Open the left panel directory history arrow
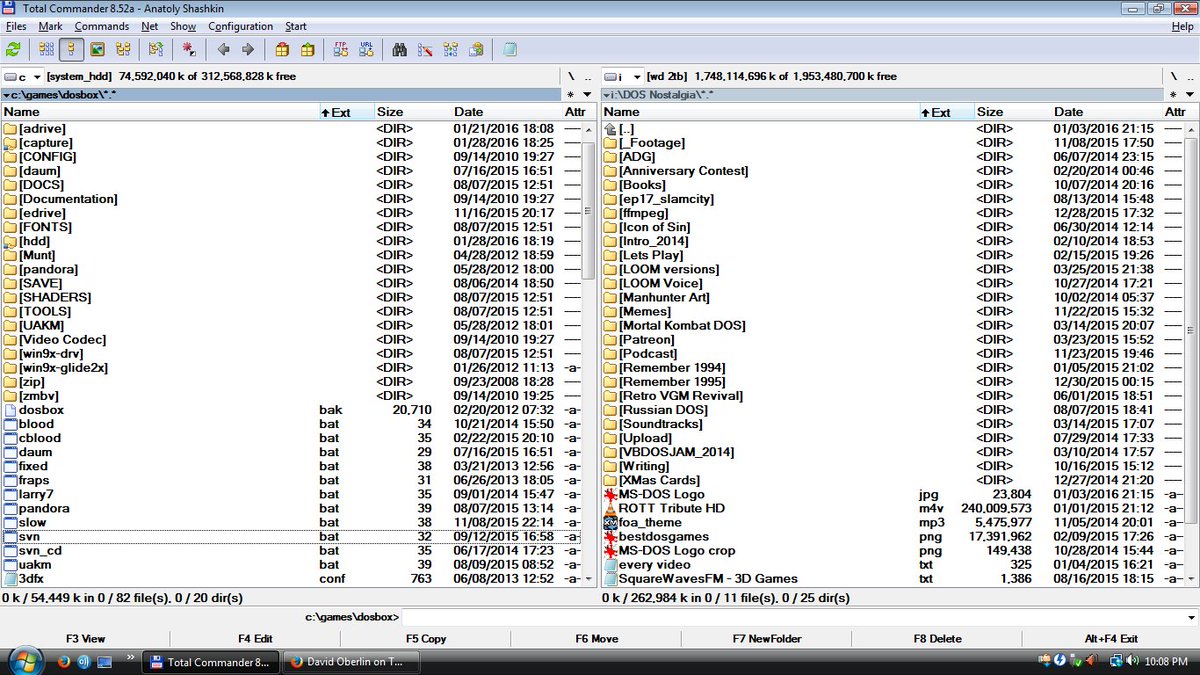Image resolution: width=1200 pixels, height=675 pixels. pyautogui.click(x=589, y=94)
